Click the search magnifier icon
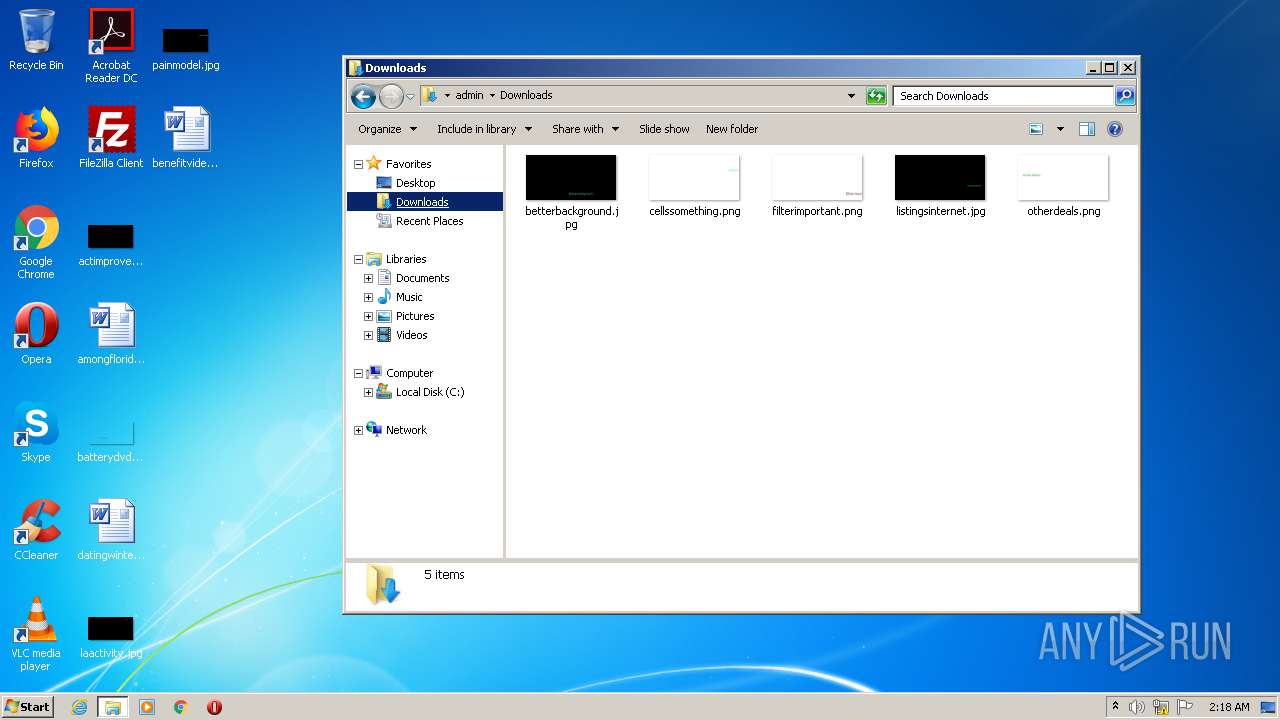Viewport: 1280px width, 720px height. 1125,96
